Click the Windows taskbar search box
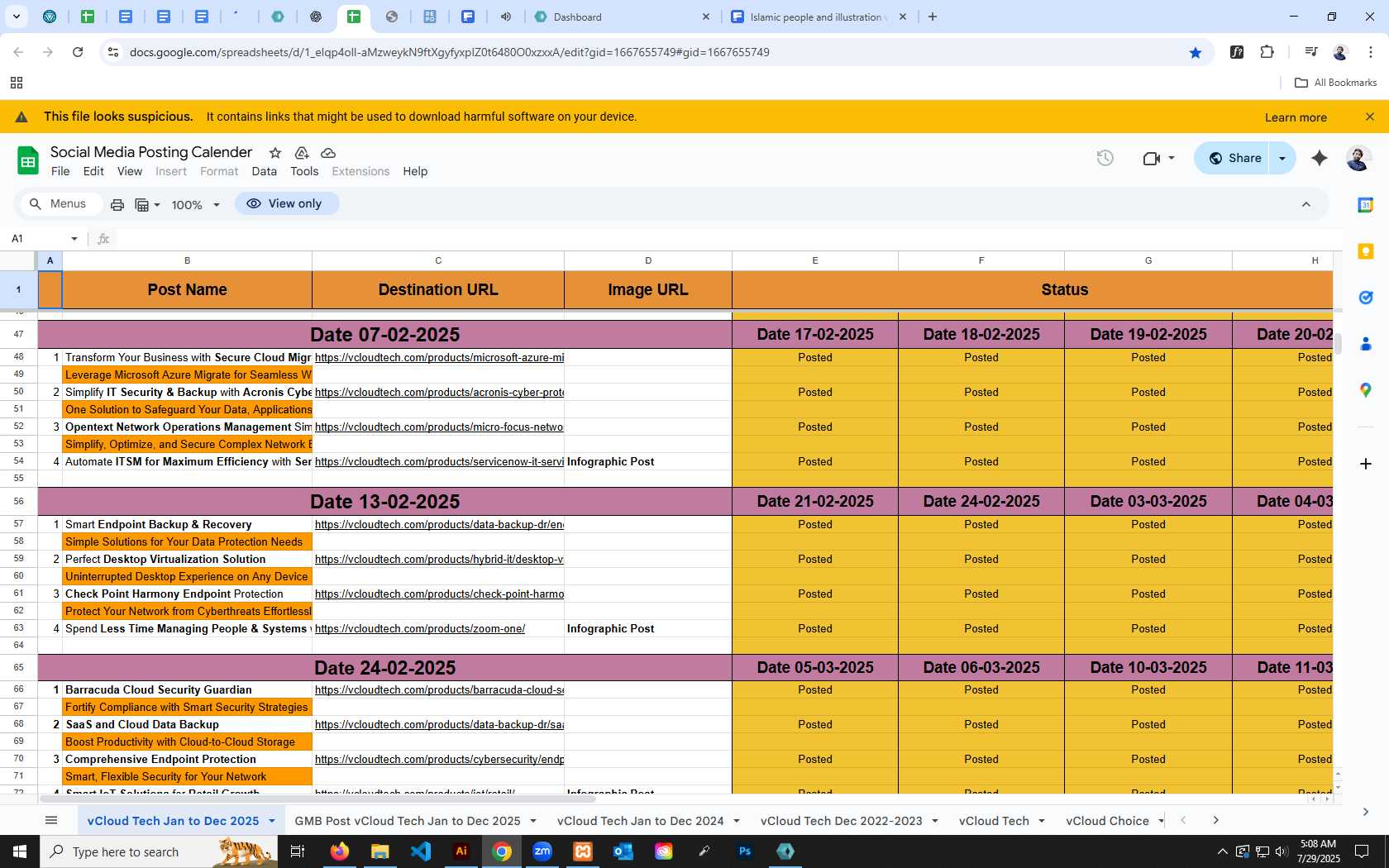1389x868 pixels. click(x=159, y=851)
